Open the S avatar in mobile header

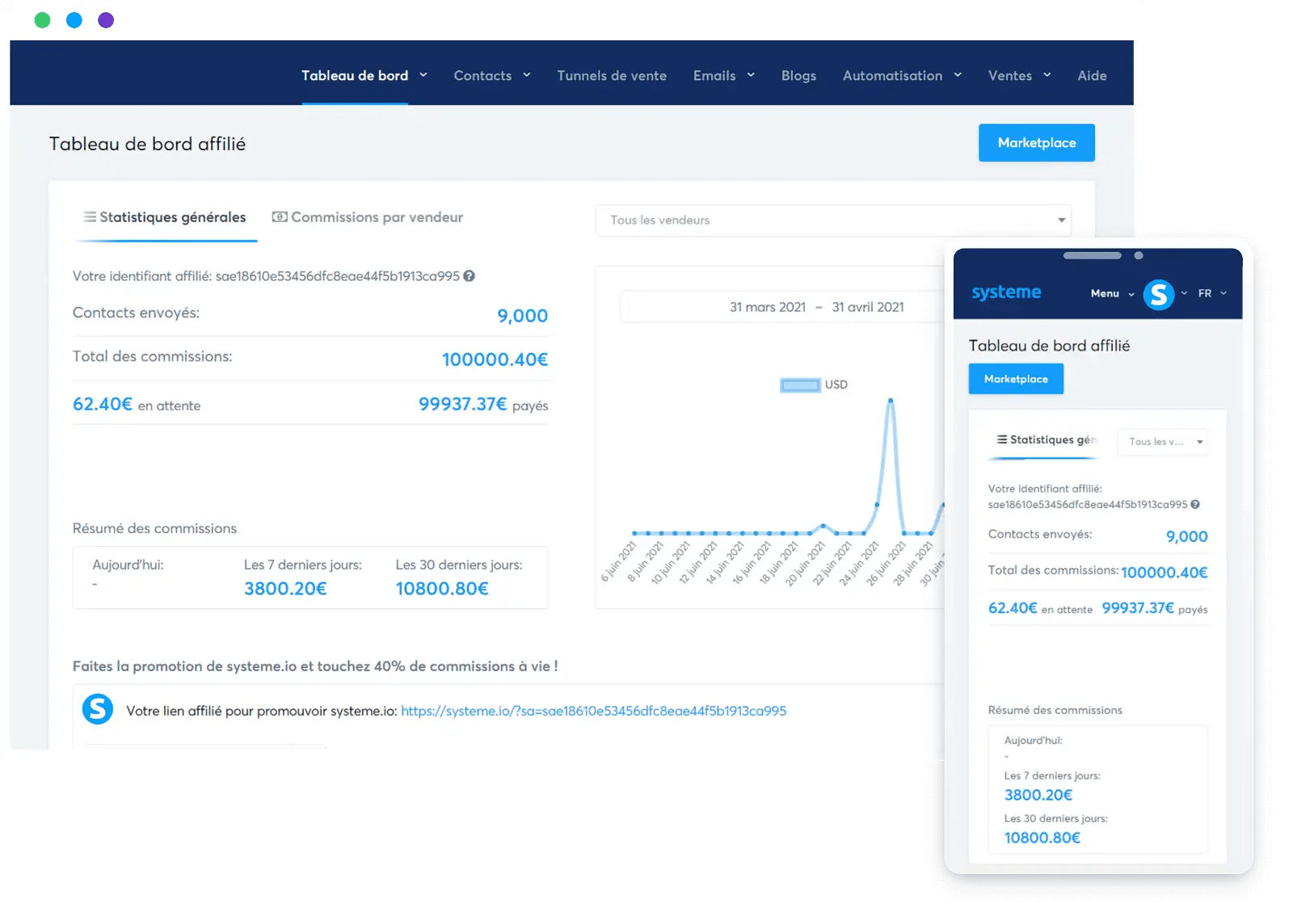point(1158,294)
